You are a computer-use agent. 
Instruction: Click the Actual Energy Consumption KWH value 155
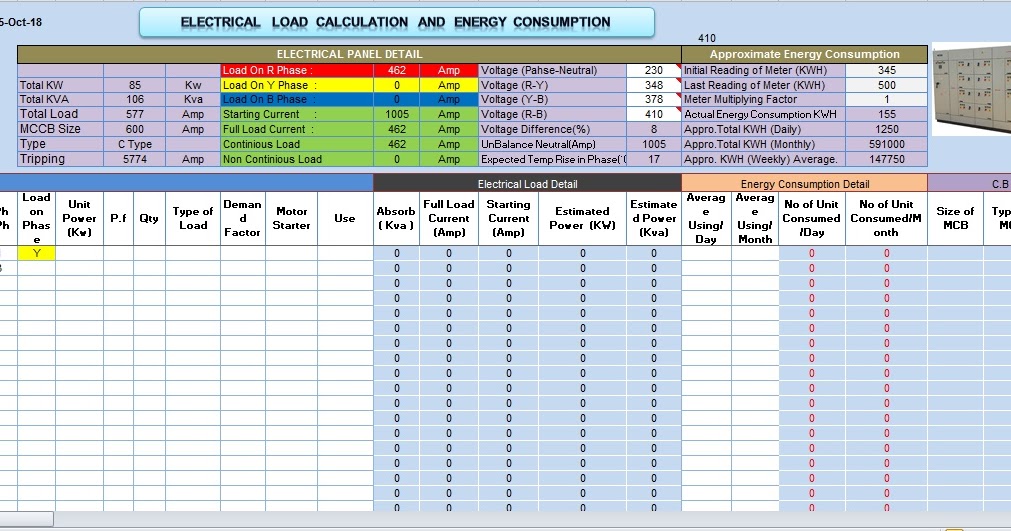[887, 114]
